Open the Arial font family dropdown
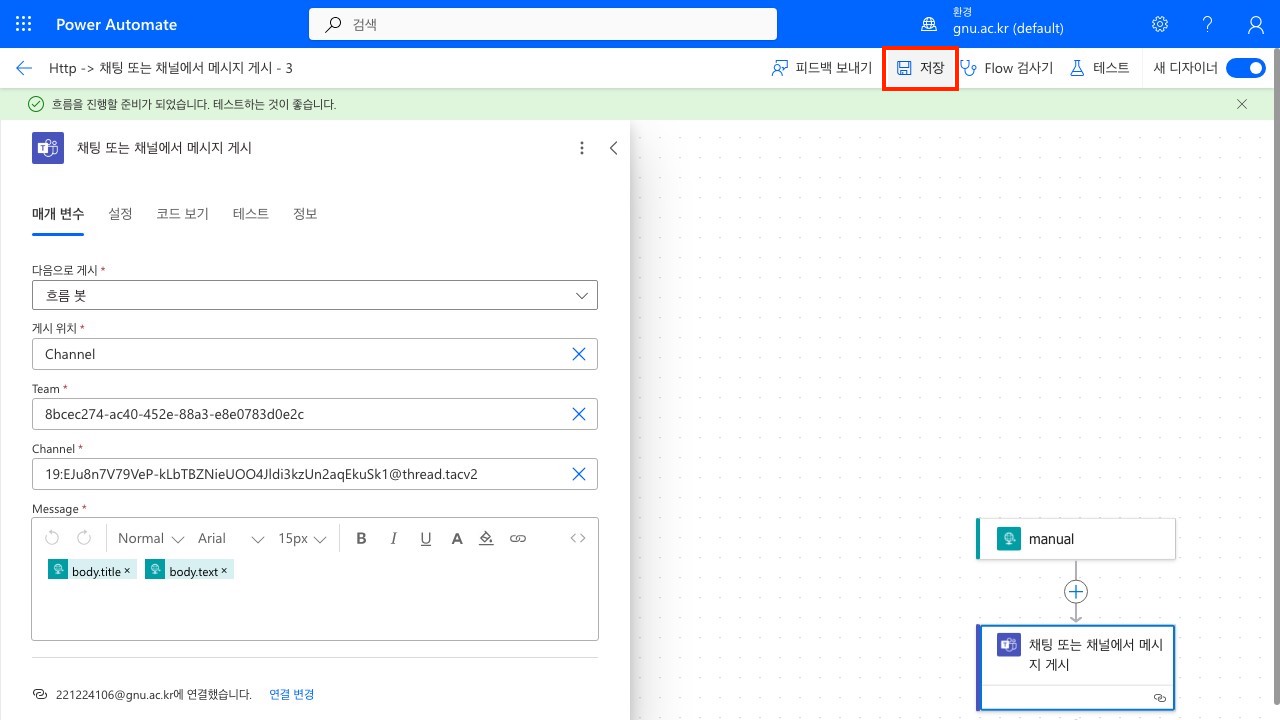This screenshot has width=1280, height=720. coord(230,538)
